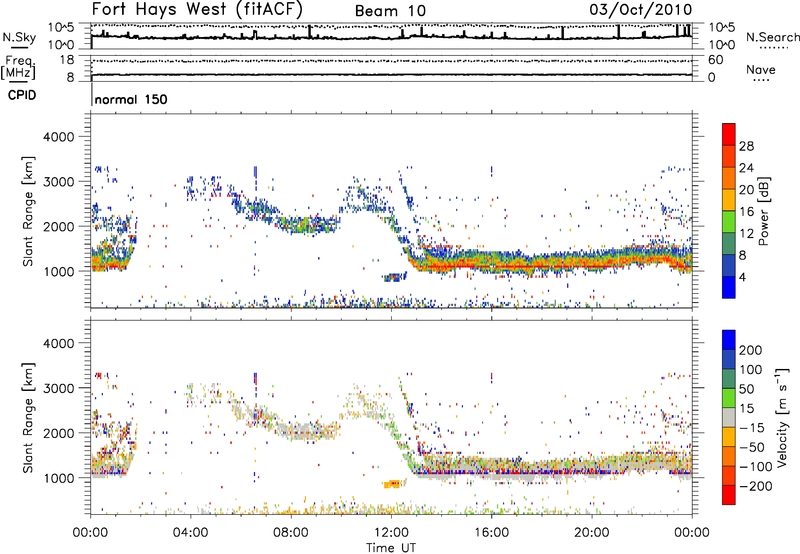Select the "Freq. [MHz]" axis label
Image resolution: width=800 pixels, height=554 pixels.
(x=18, y=67)
